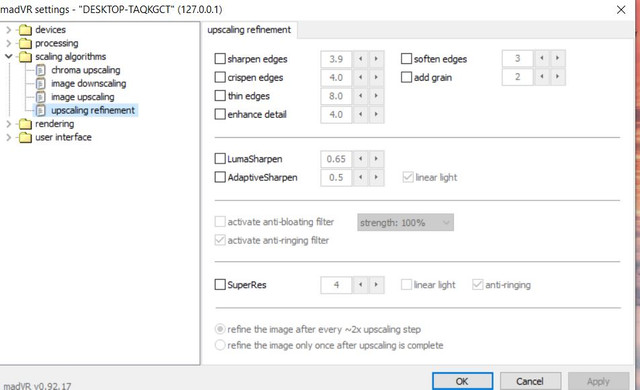640x390 pixels.
Task: Select refine after every ~2x upscaling step
Action: (220, 329)
